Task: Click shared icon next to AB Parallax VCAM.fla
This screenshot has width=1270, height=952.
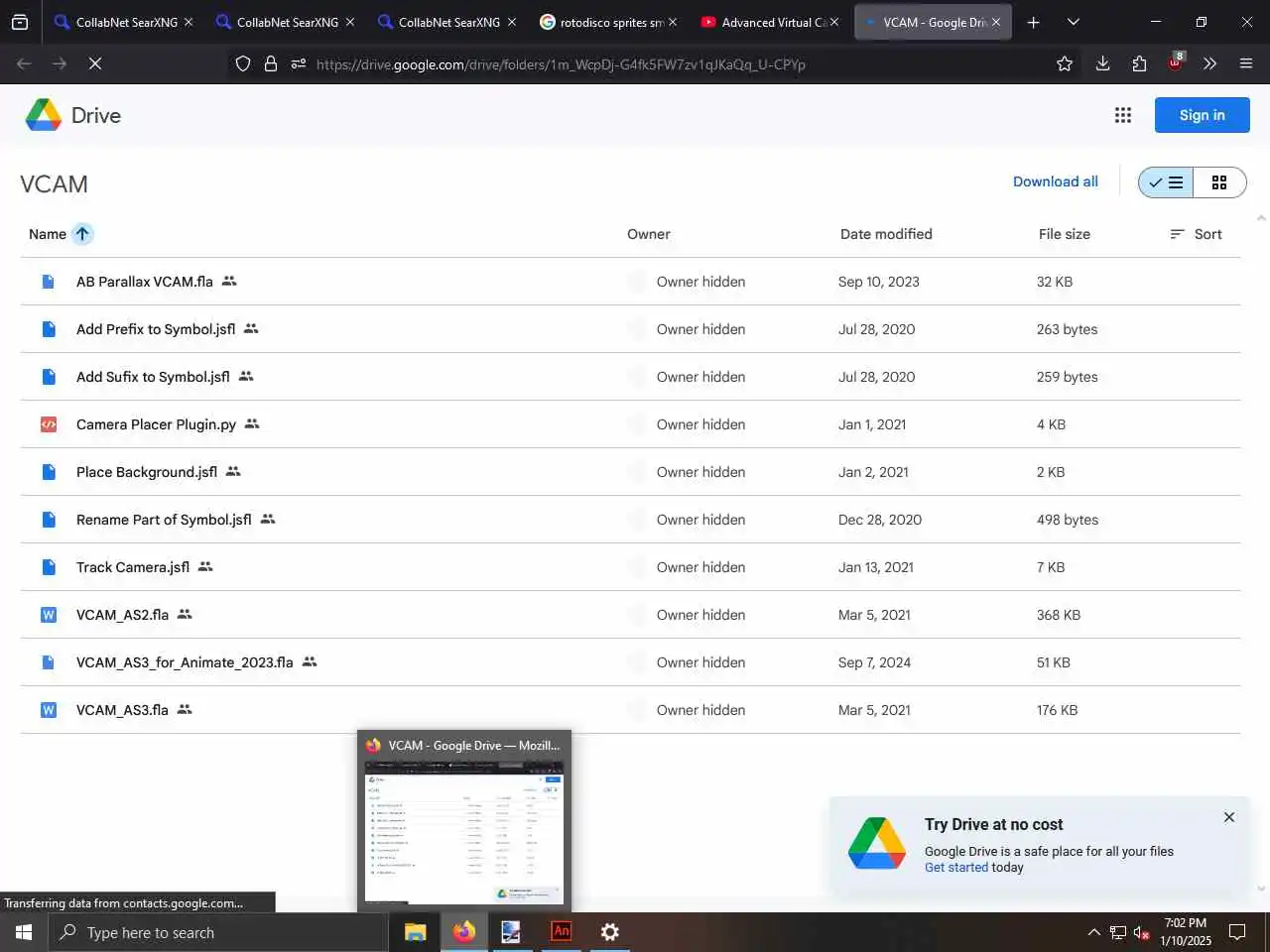Action: [229, 282]
